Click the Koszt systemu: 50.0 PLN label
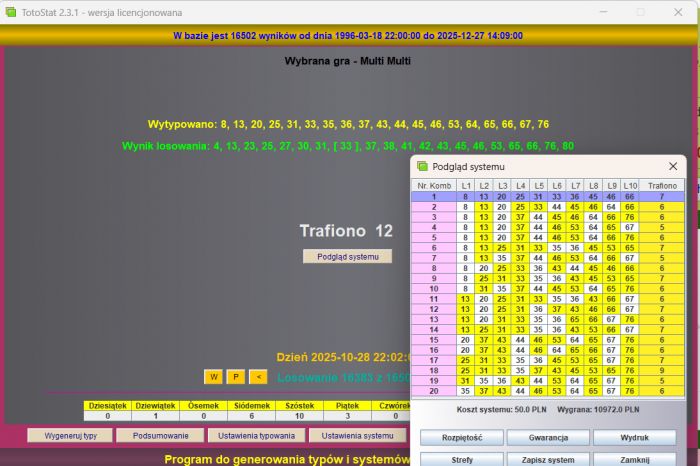 (x=501, y=410)
